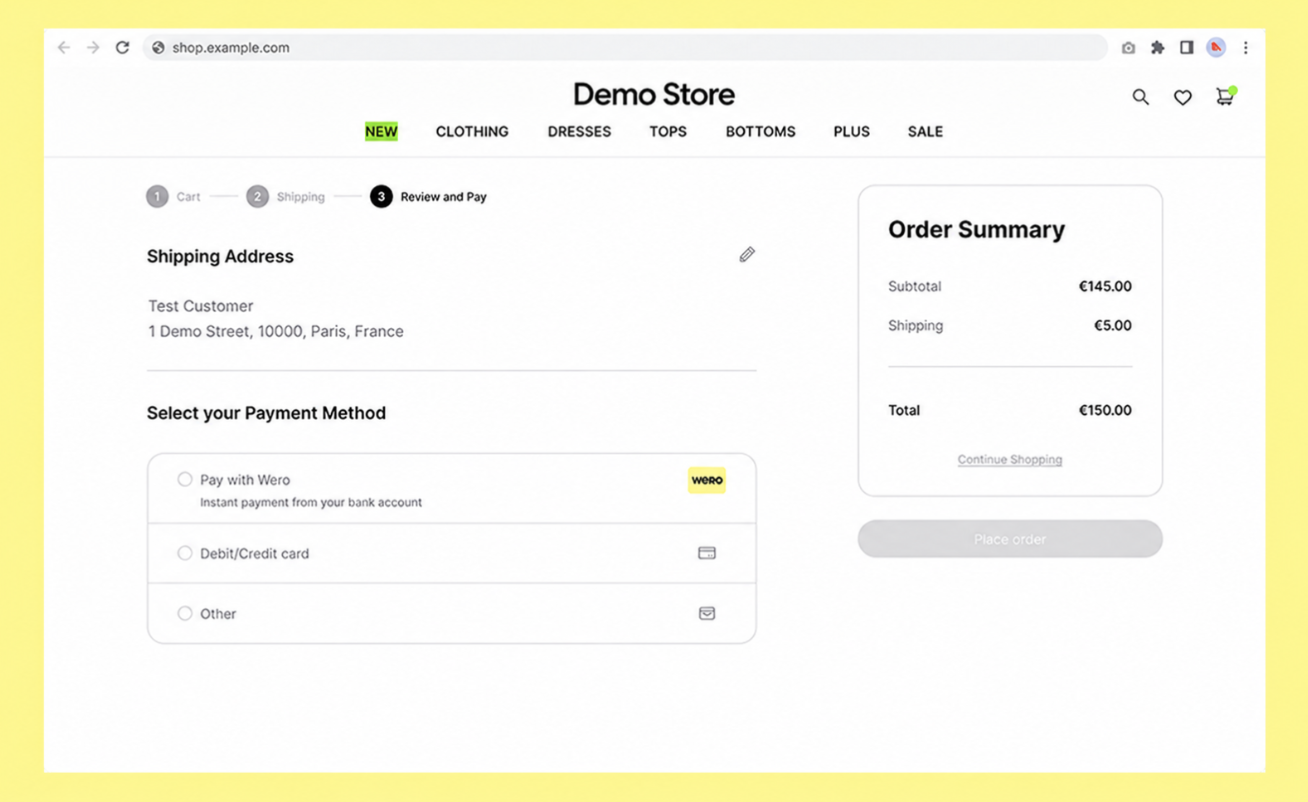Screen dimensions: 1308x802
Task: Open the browser three-dot menu
Action: point(1245,47)
